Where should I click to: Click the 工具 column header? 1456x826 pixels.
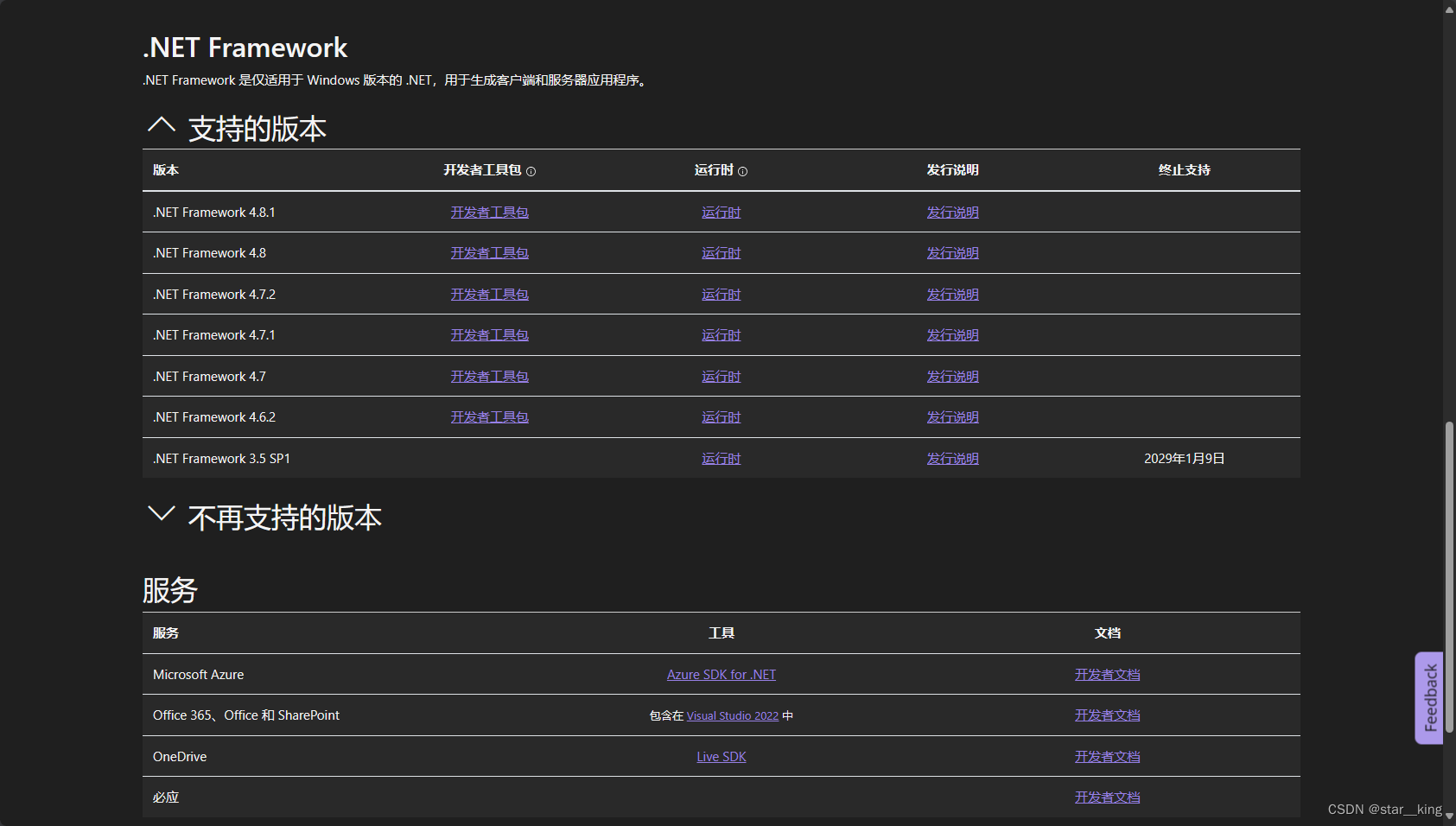(x=722, y=633)
